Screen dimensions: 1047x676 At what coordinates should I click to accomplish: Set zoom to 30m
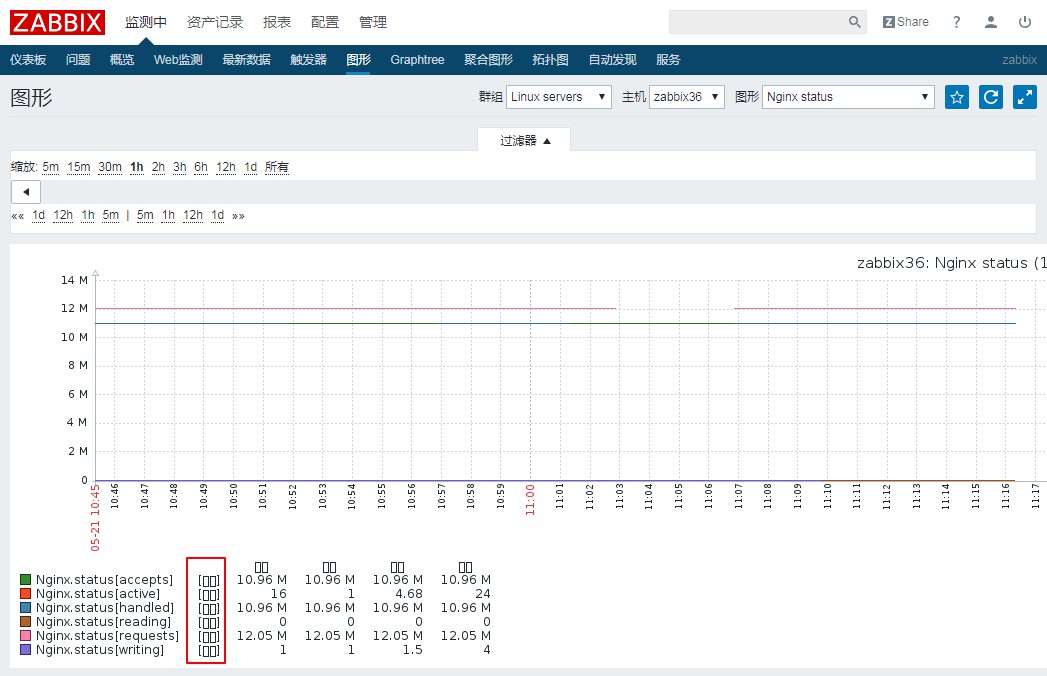(110, 167)
